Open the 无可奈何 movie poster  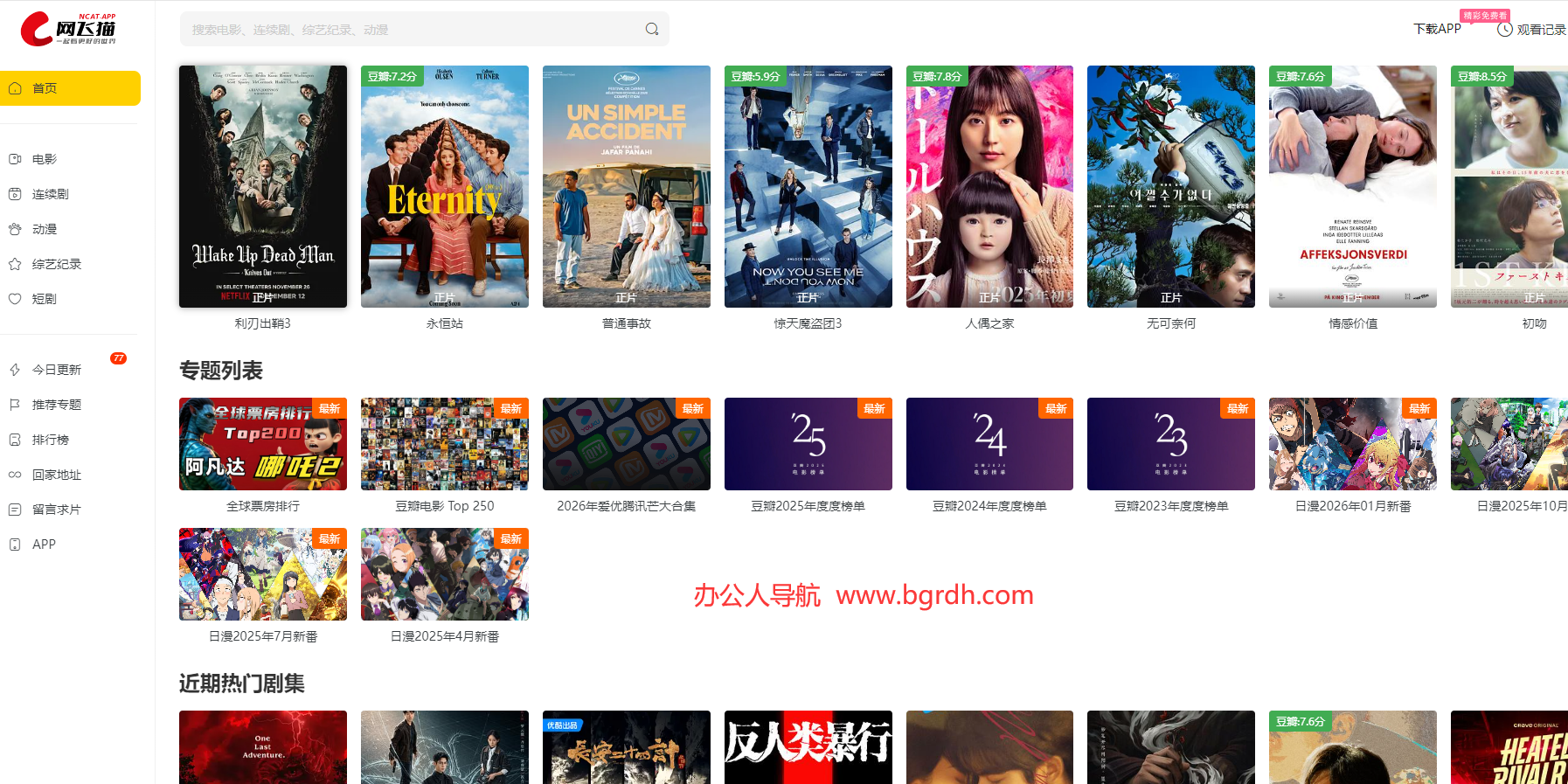click(1171, 186)
